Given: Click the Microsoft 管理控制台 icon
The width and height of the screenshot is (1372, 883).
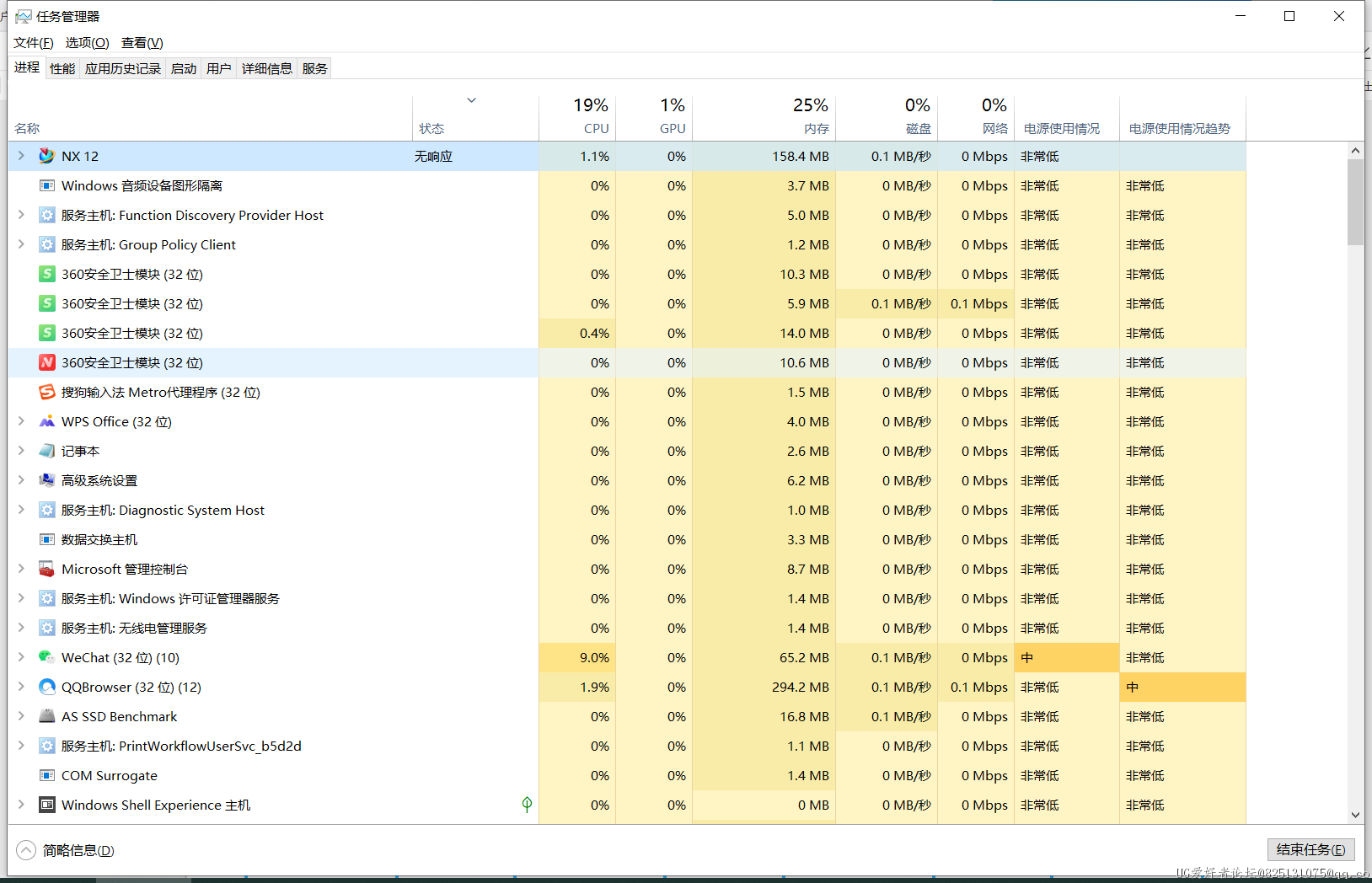Looking at the screenshot, I should pyautogui.click(x=47, y=569).
